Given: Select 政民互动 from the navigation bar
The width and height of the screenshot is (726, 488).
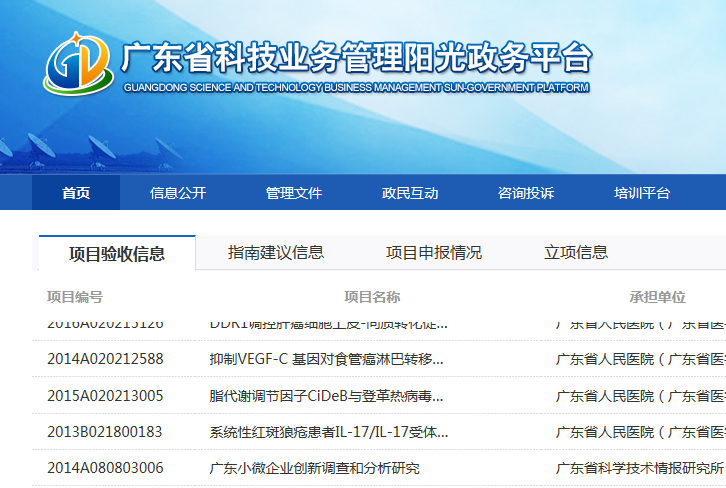Looking at the screenshot, I should [x=410, y=193].
